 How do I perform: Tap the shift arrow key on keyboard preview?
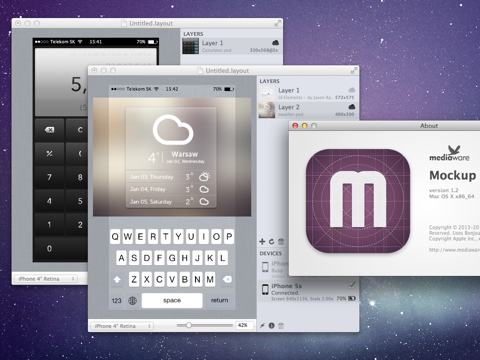point(117,279)
